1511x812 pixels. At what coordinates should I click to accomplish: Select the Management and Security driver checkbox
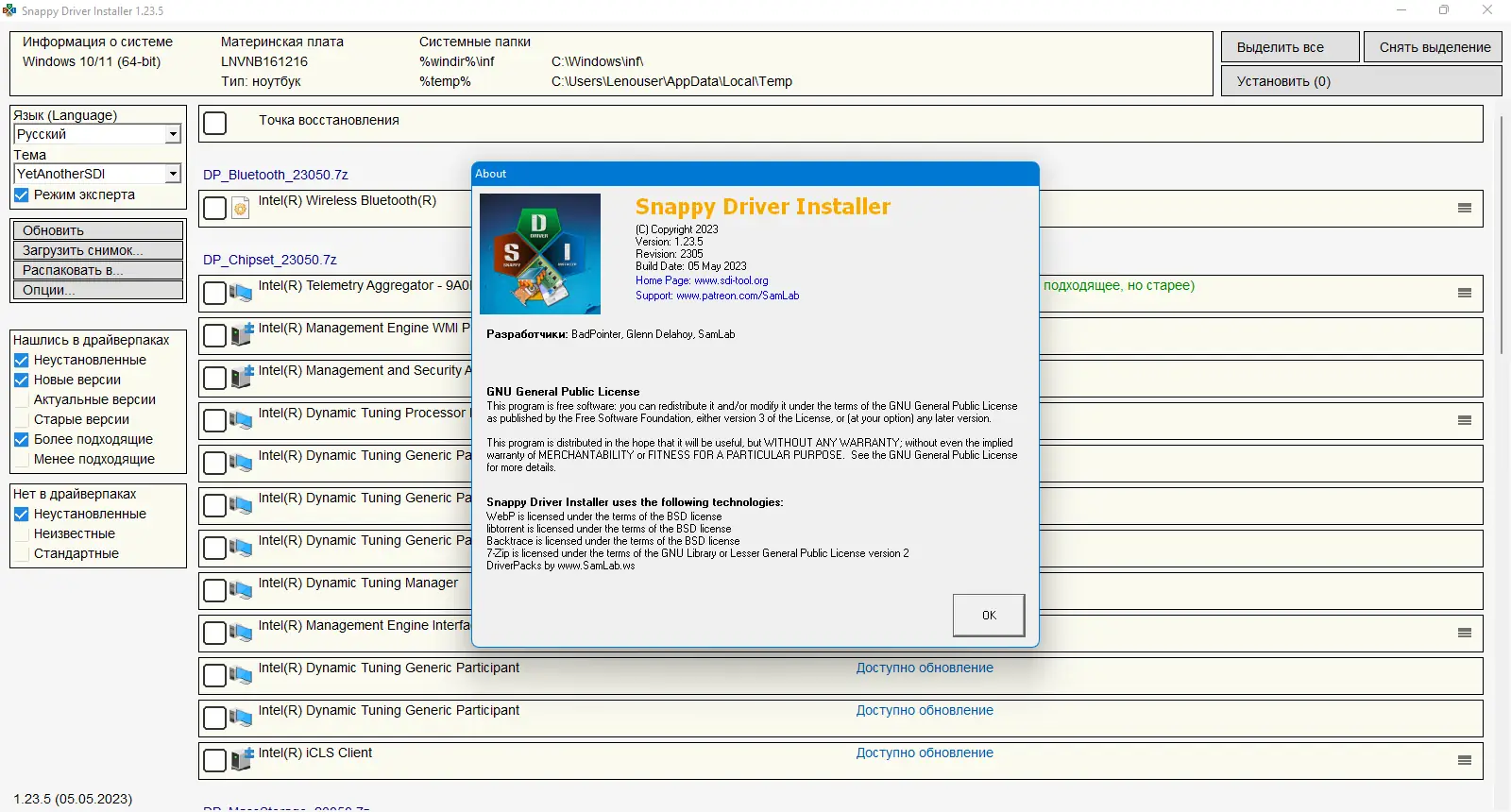[215, 378]
